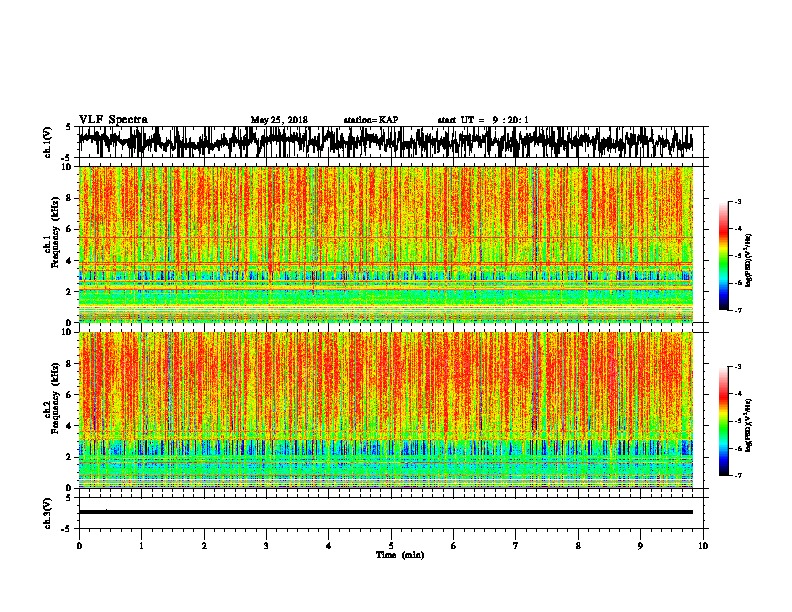This screenshot has height=612, width=792.
Task: Click the "-7" label on ch.1 color bar
Action: coord(738,311)
